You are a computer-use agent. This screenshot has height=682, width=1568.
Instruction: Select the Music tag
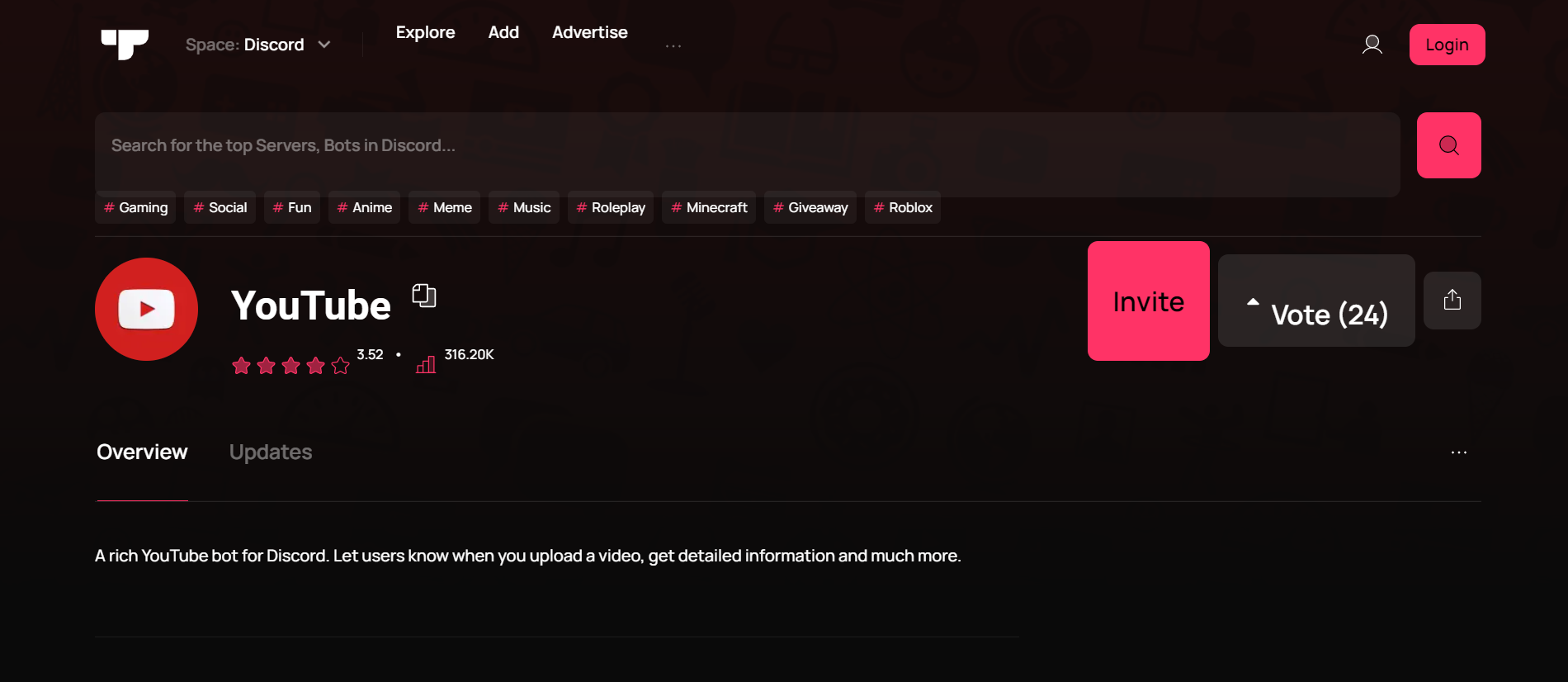pyautogui.click(x=524, y=207)
